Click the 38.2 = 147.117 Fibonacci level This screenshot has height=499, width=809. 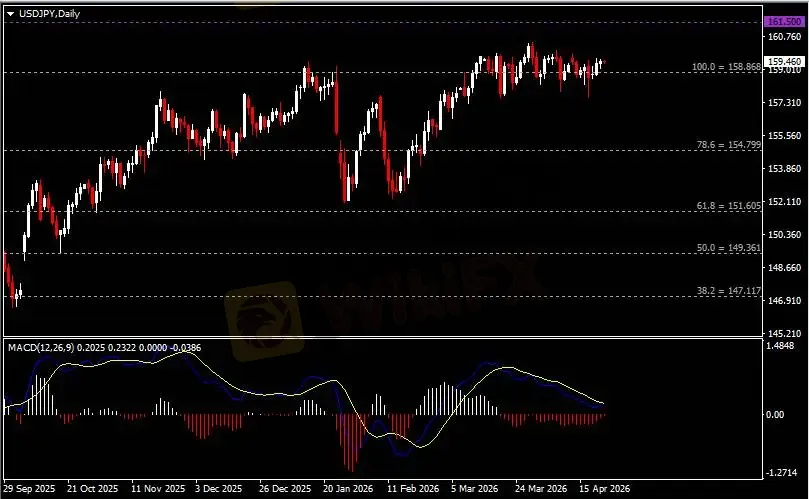click(x=729, y=290)
